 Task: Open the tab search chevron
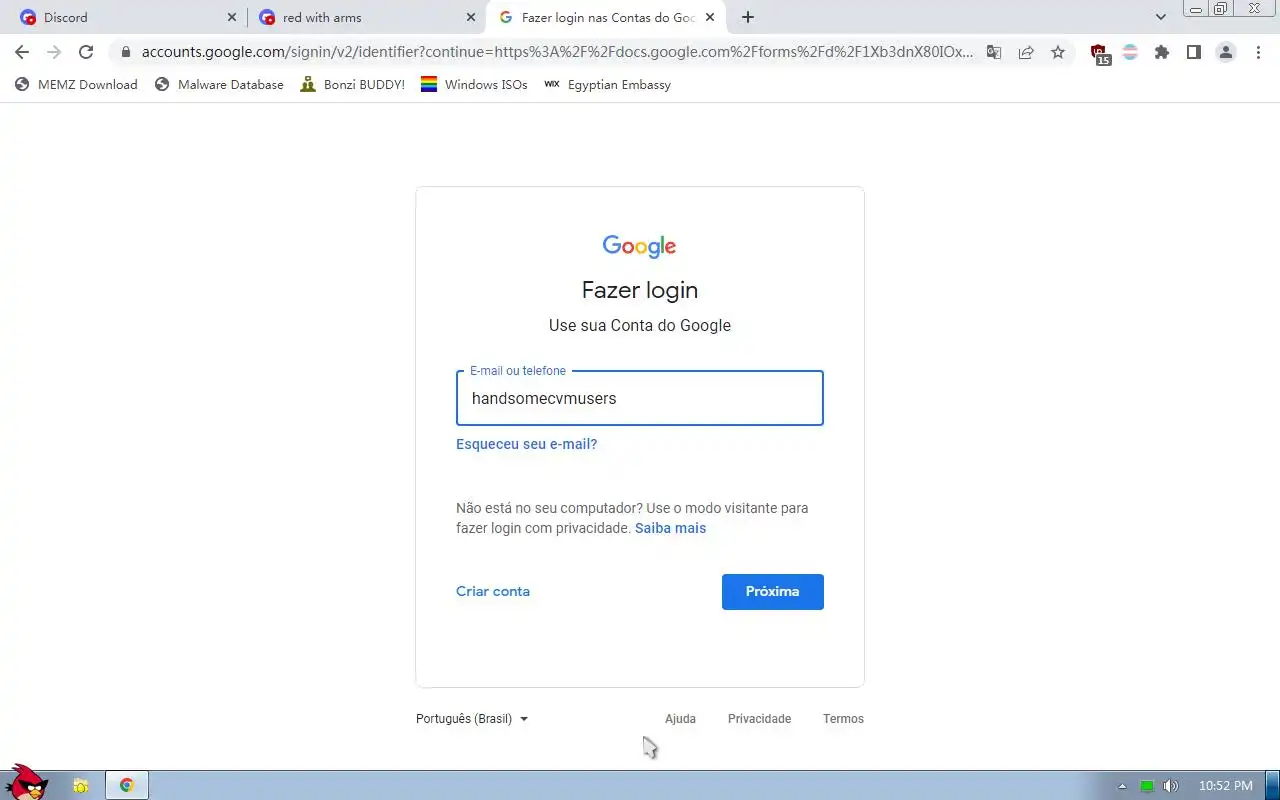click(1161, 17)
